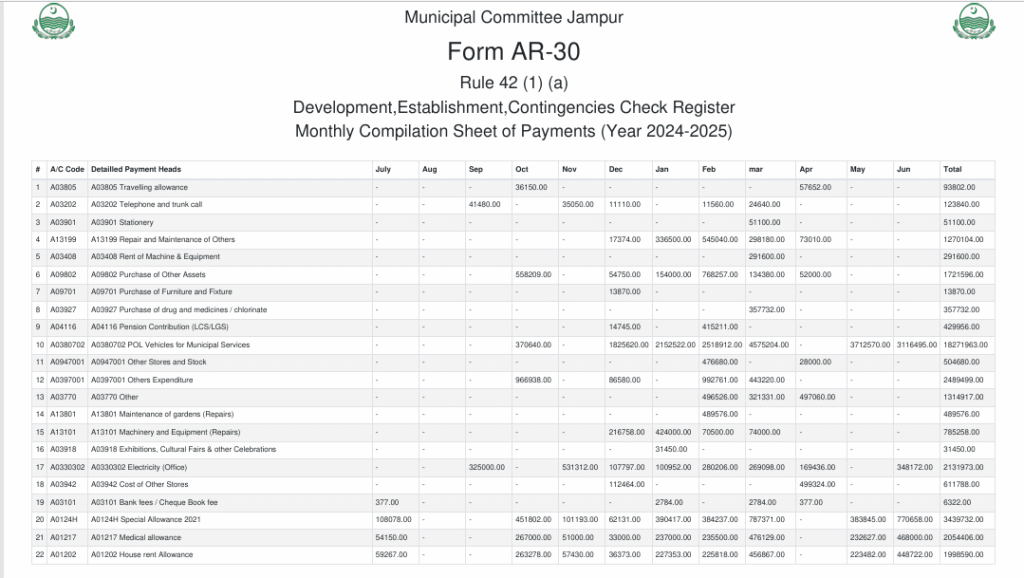The height and width of the screenshot is (578, 1024).
Task: Click account code A0330302 in Electricity row
Action: pyautogui.click(x=67, y=467)
